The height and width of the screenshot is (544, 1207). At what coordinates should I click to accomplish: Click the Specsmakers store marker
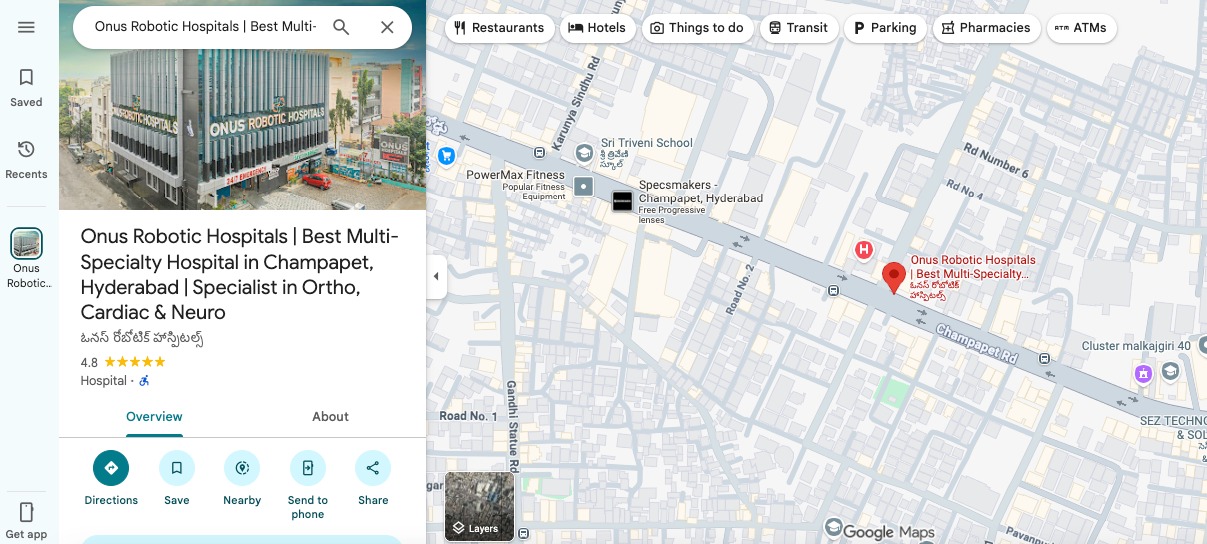[x=622, y=200]
